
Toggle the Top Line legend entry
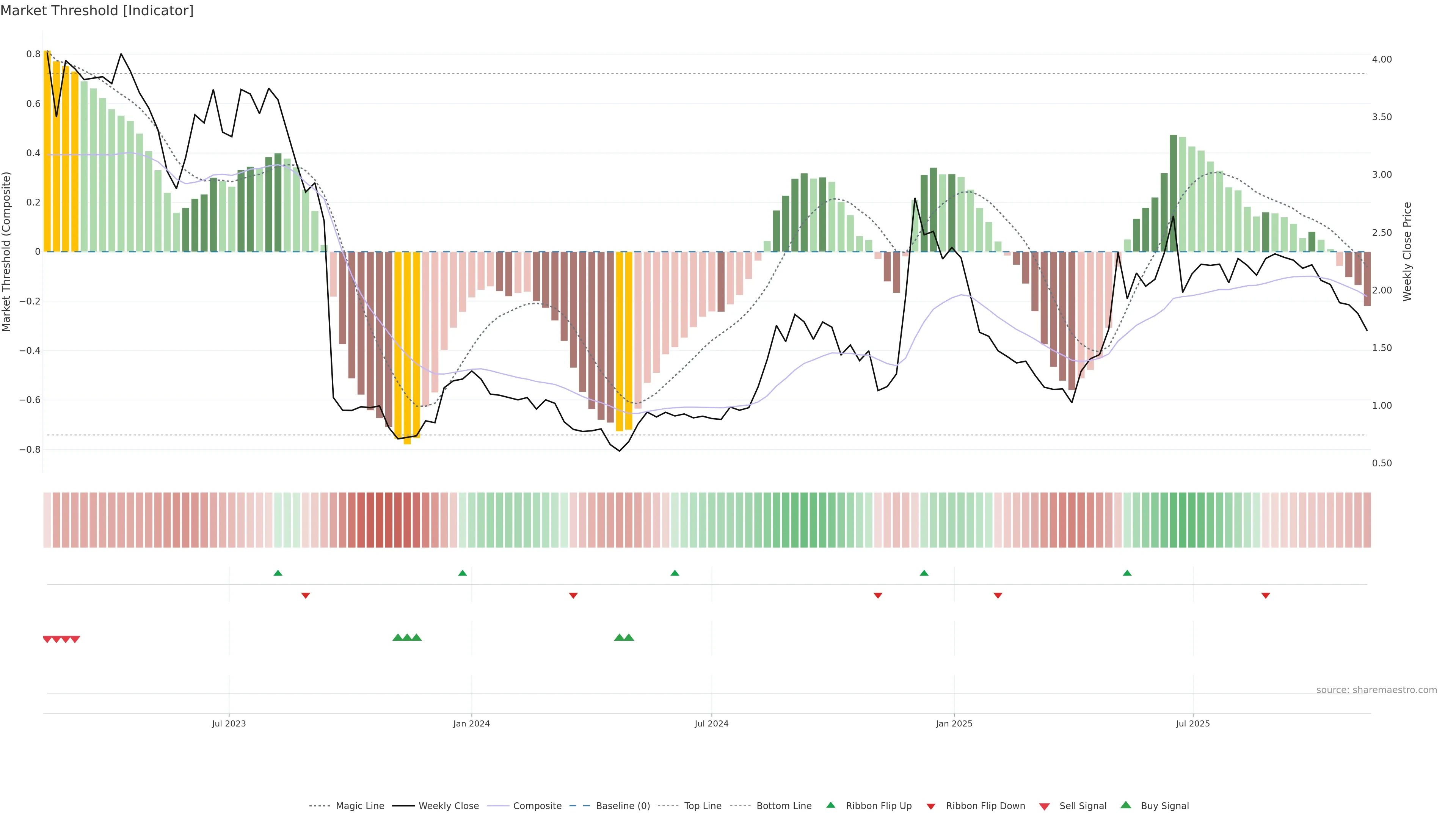pyautogui.click(x=703, y=806)
